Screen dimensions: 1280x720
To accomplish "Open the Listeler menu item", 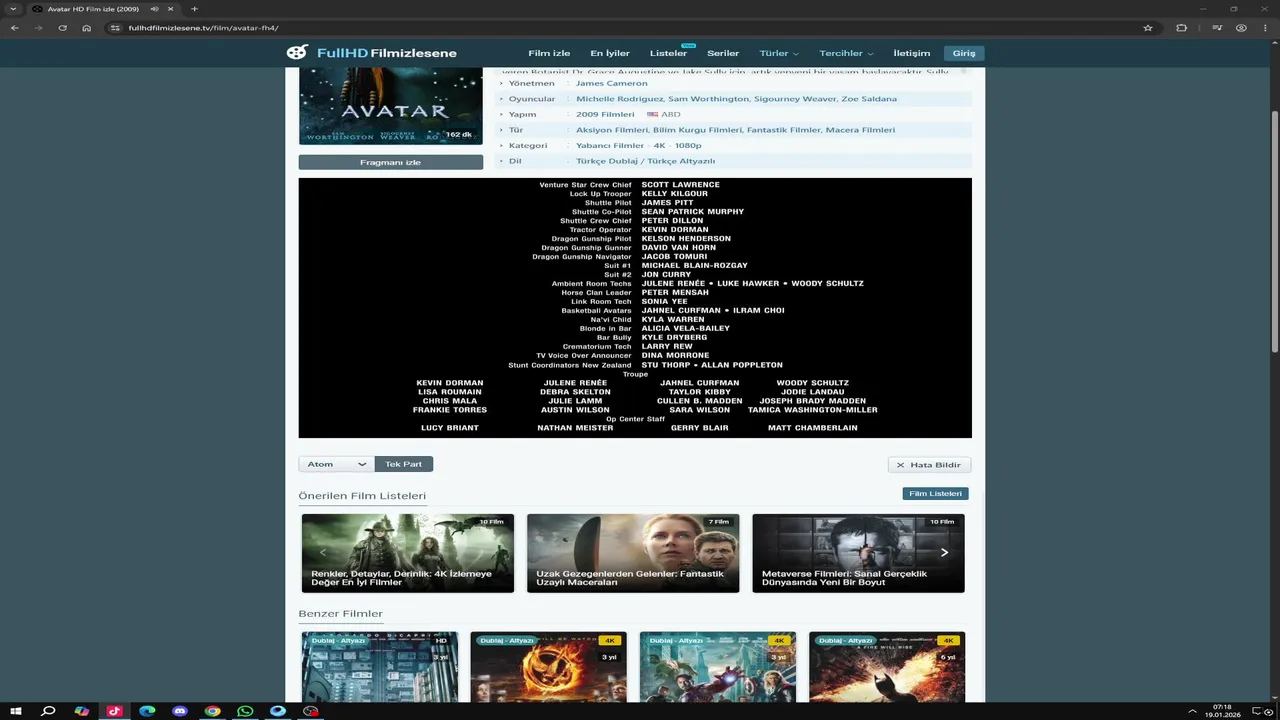I will pos(668,53).
